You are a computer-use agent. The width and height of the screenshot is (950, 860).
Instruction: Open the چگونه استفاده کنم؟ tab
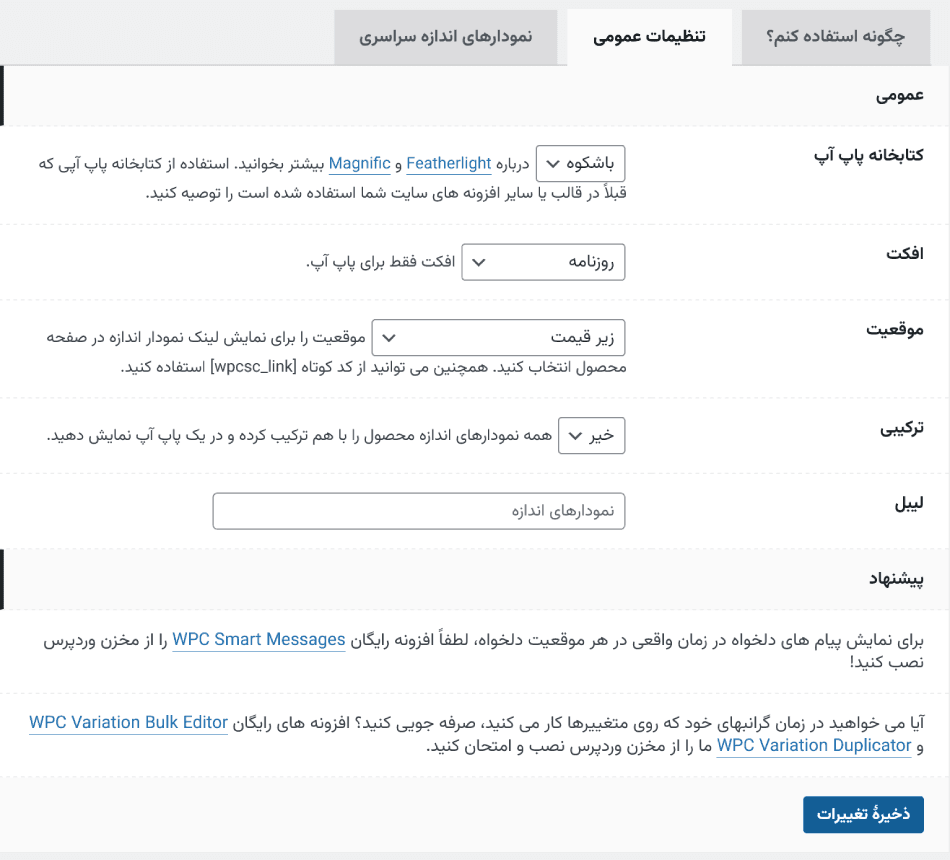(x=835, y=37)
